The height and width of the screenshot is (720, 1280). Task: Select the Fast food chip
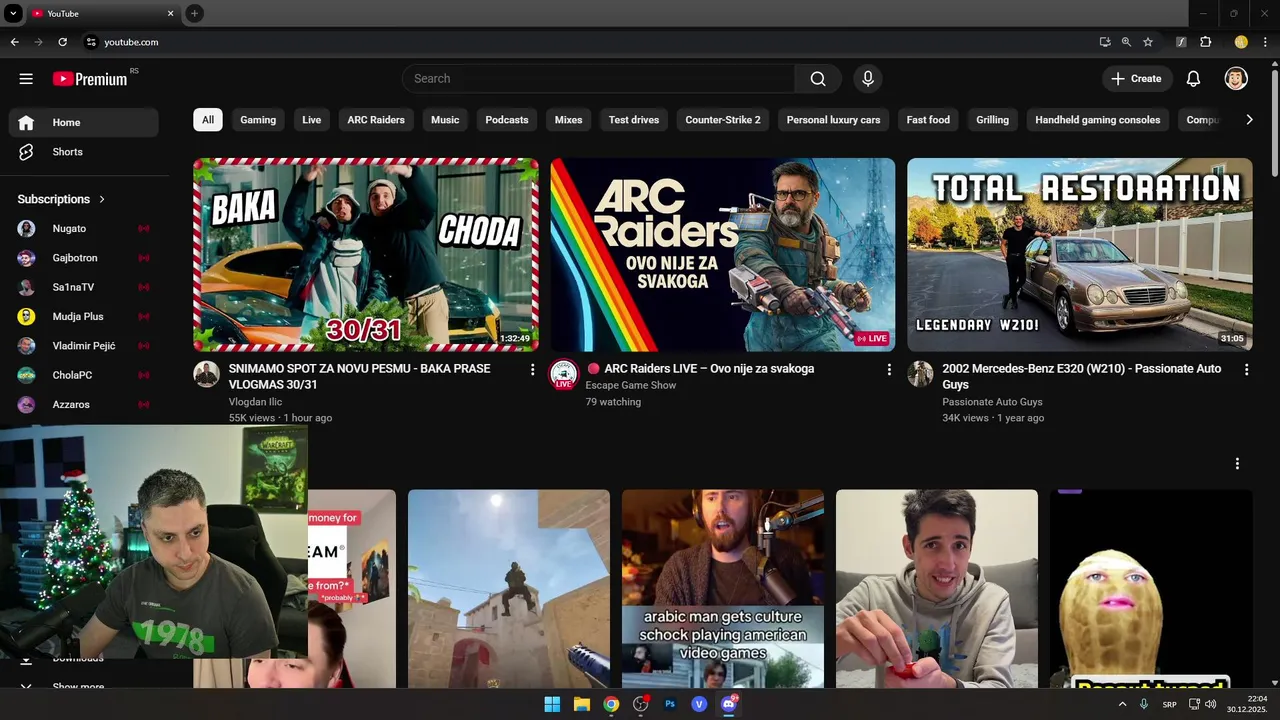(x=928, y=120)
